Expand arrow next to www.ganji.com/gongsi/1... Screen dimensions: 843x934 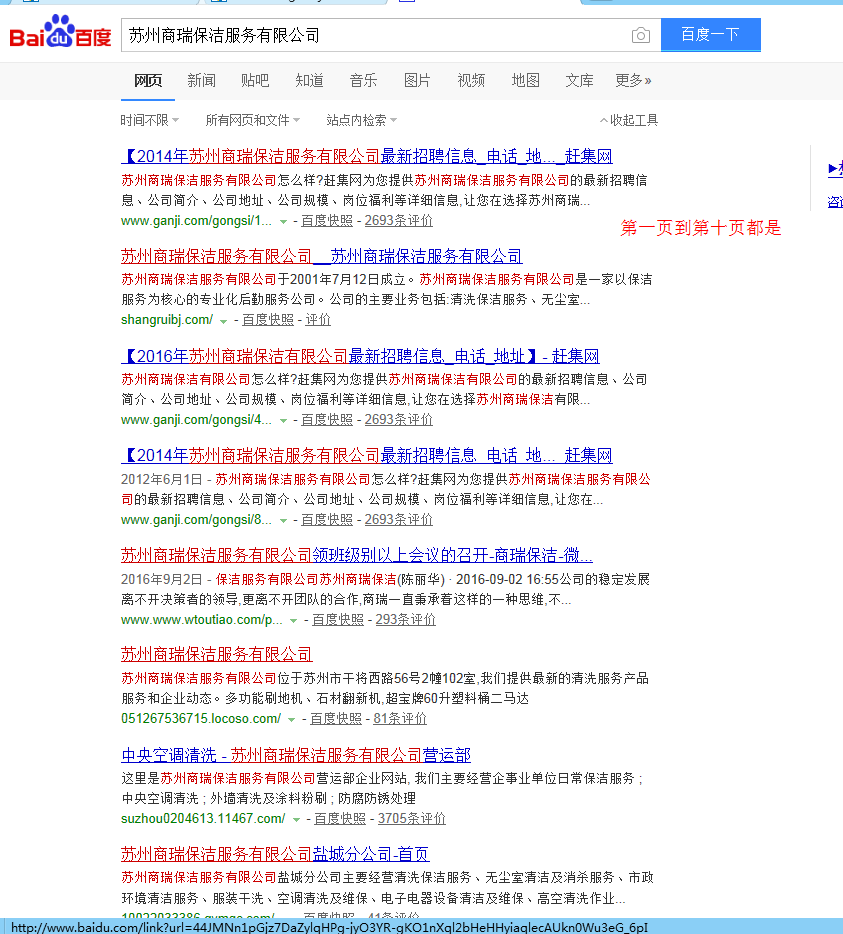284,222
